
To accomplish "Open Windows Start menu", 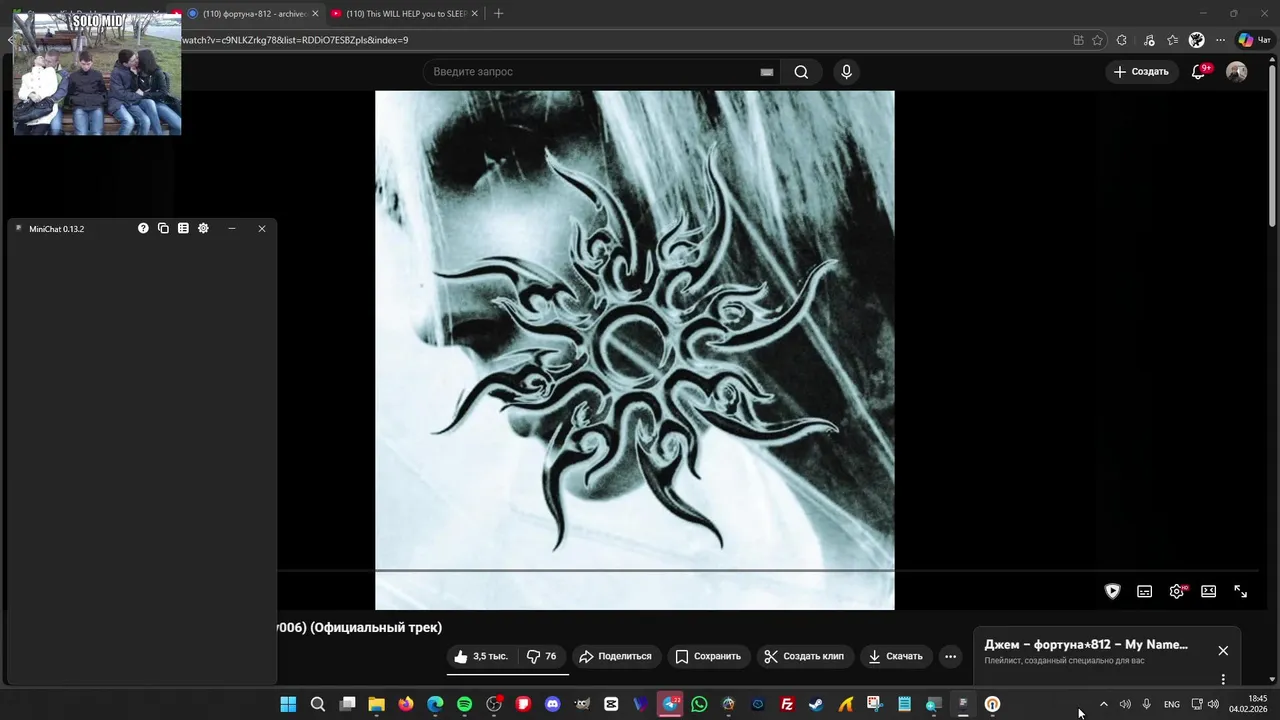I will pyautogui.click(x=288, y=704).
